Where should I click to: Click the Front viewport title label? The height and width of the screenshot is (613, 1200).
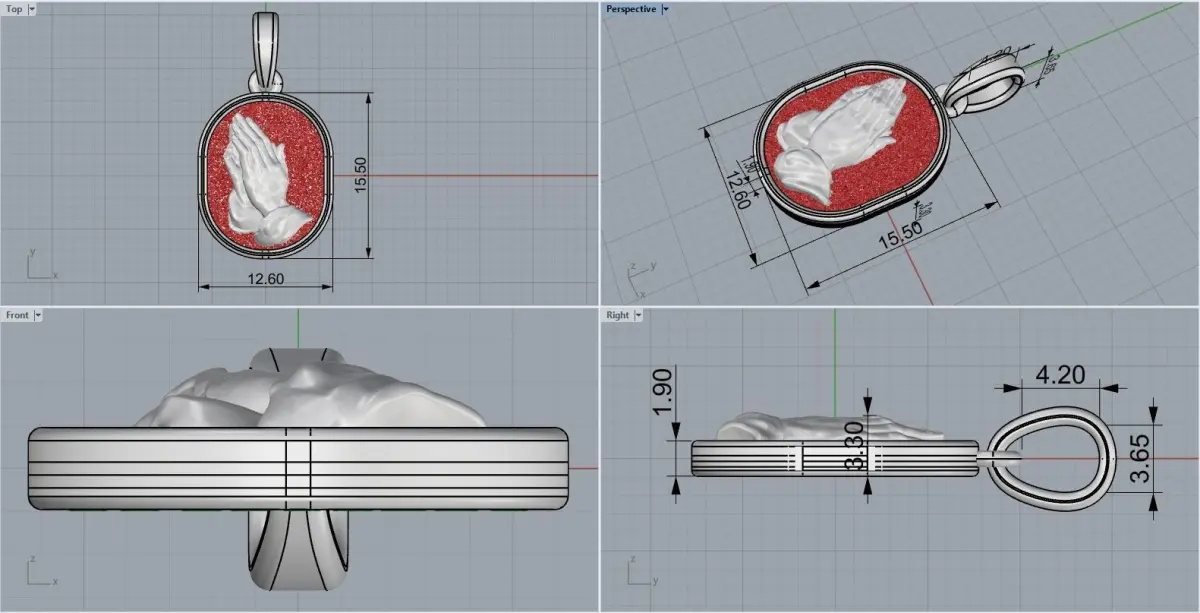click(x=17, y=315)
